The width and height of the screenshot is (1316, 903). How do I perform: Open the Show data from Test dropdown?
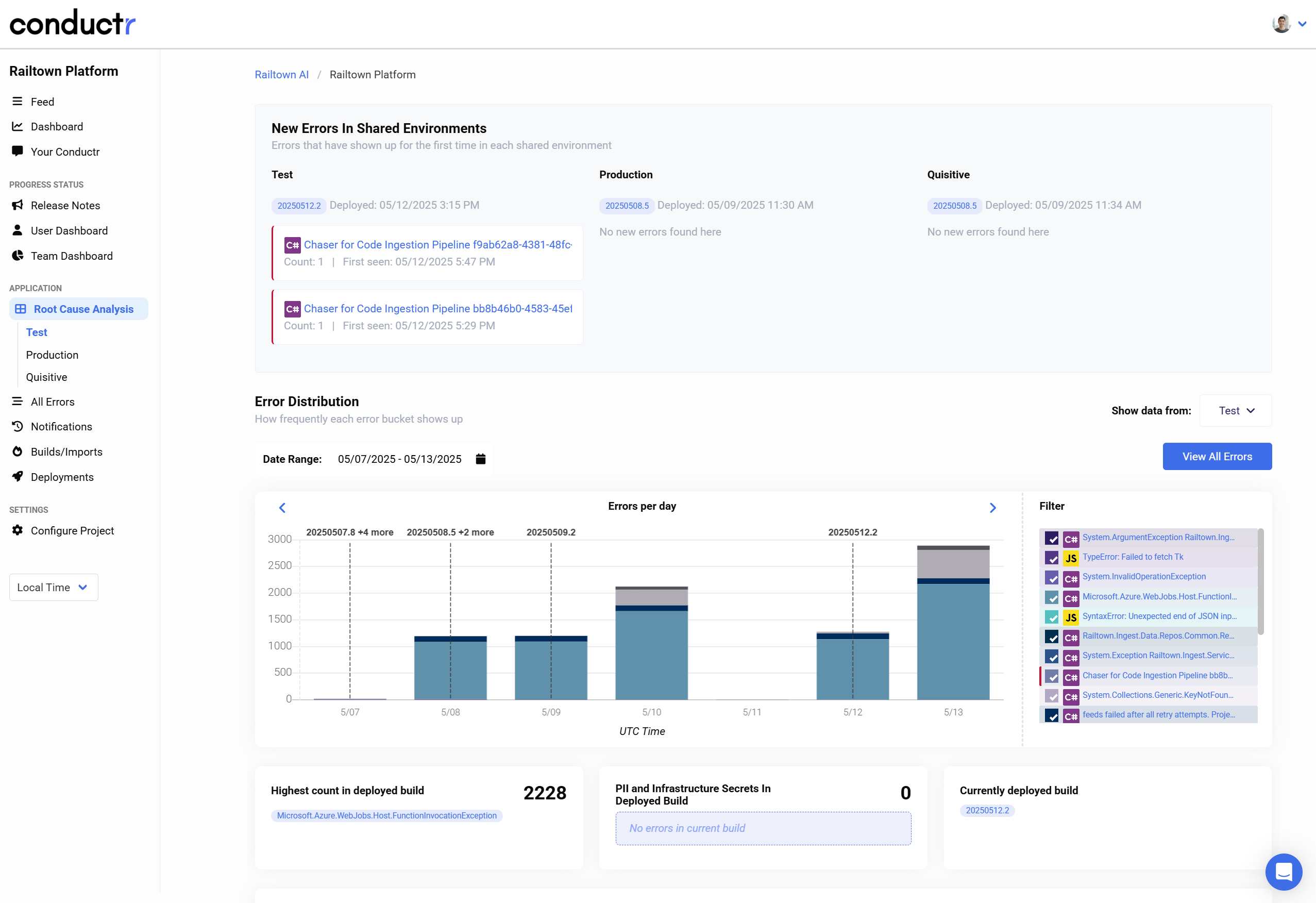1235,411
